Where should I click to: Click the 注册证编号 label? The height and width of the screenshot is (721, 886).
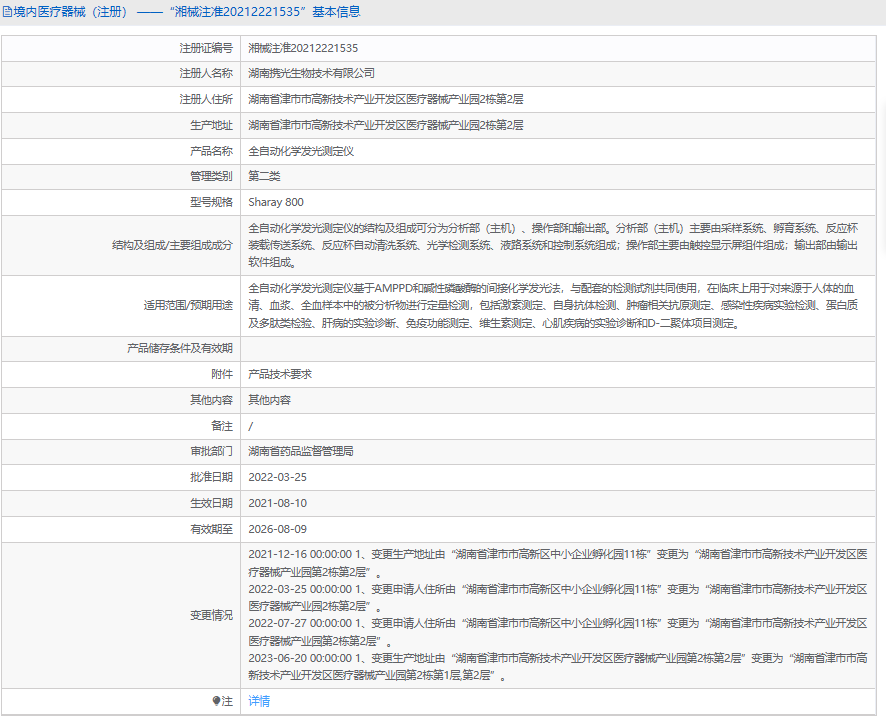pyautogui.click(x=206, y=49)
